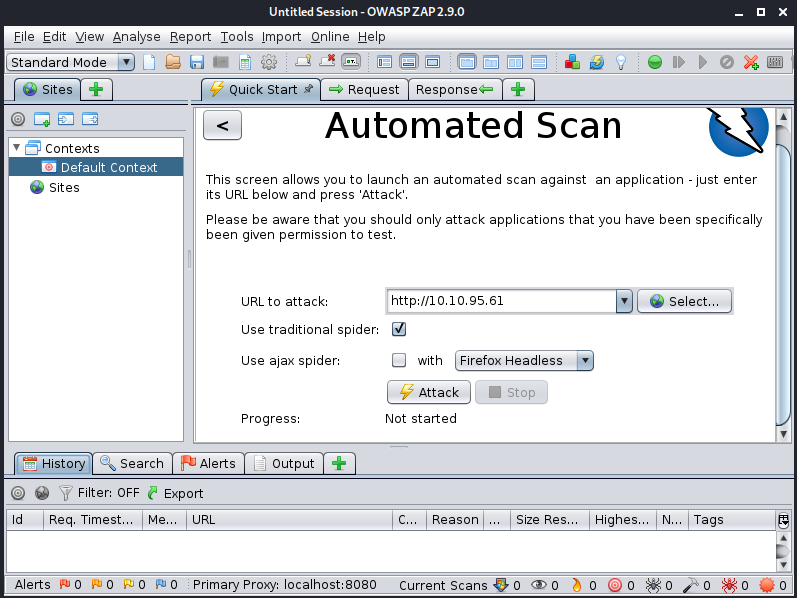The width and height of the screenshot is (797, 598).
Task: Click the Select... button
Action: pos(684,301)
